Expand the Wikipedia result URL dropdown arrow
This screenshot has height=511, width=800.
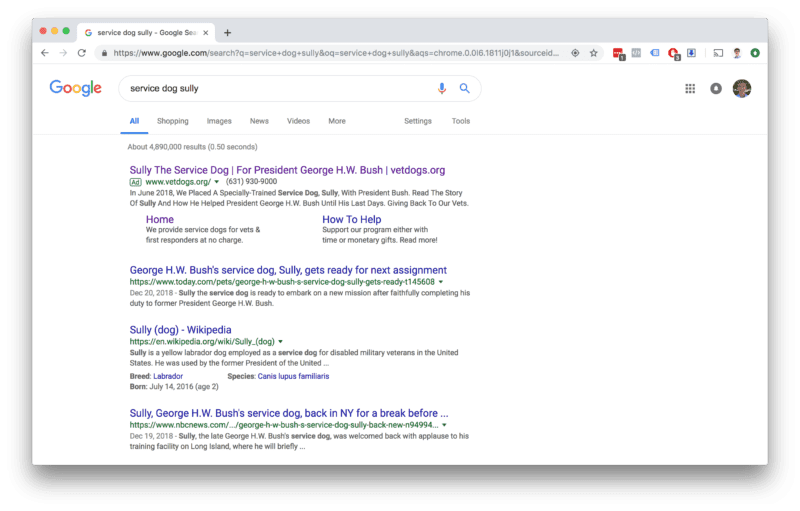[281, 342]
